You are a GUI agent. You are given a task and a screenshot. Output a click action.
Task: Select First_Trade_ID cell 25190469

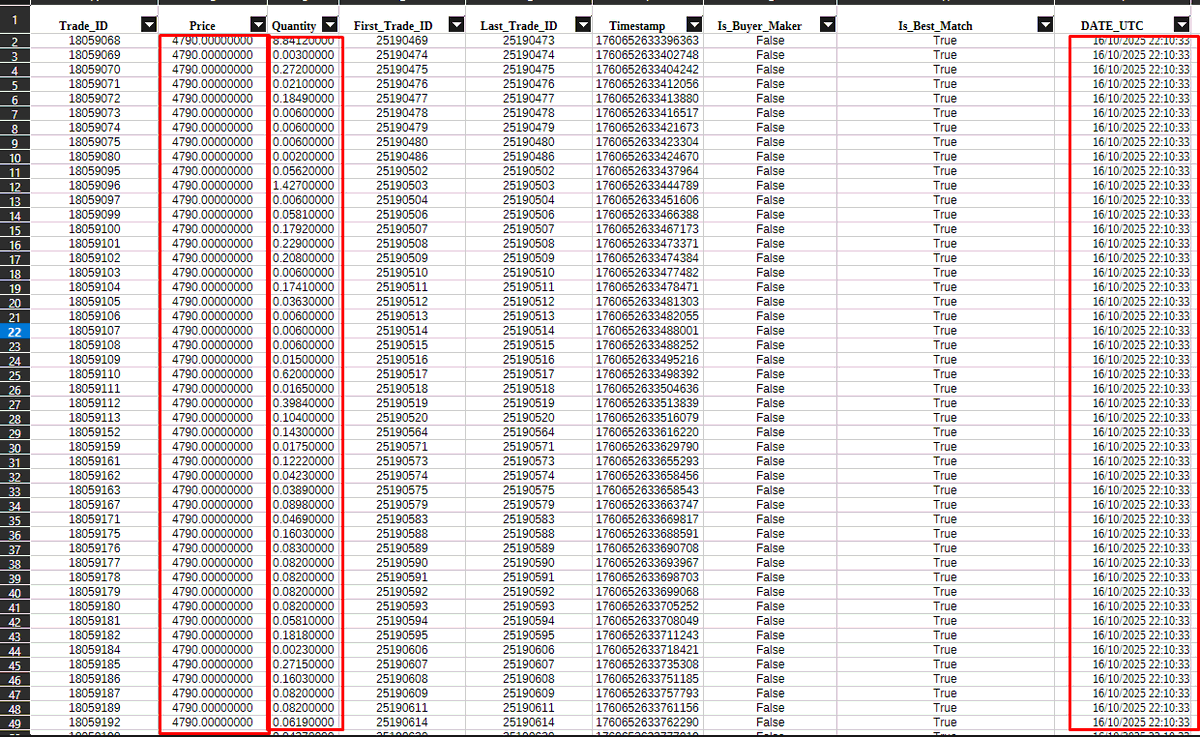[x=403, y=40]
